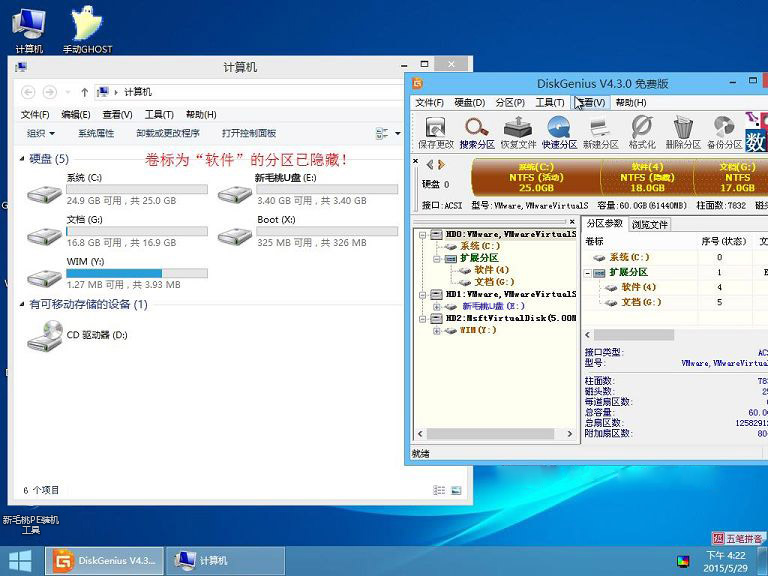
Task: Click 卸载或更改程序 in the Explorer toolbar
Action: (x=168, y=133)
